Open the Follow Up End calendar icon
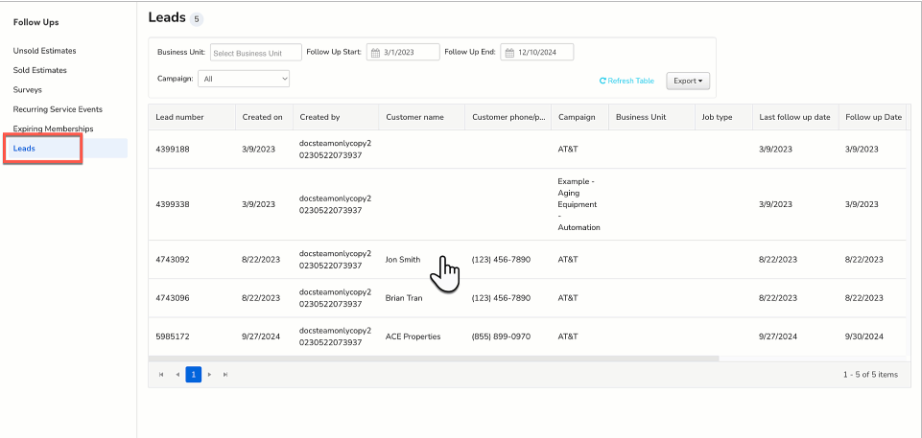The height and width of the screenshot is (438, 922). pos(510,52)
